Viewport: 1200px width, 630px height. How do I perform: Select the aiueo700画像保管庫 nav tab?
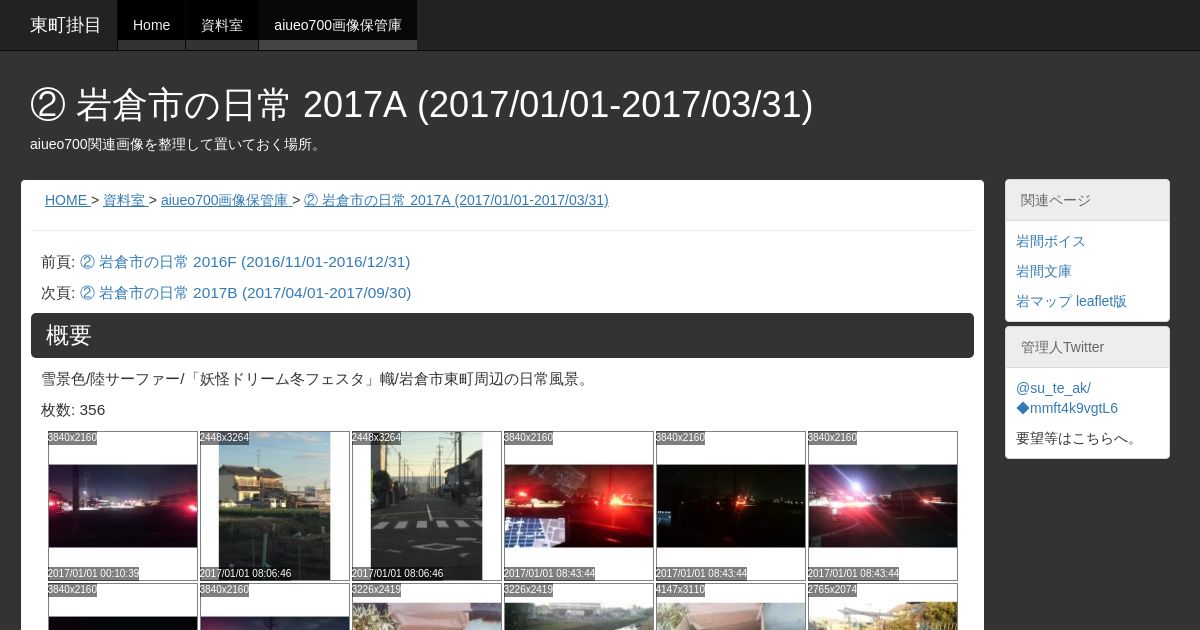(x=338, y=25)
